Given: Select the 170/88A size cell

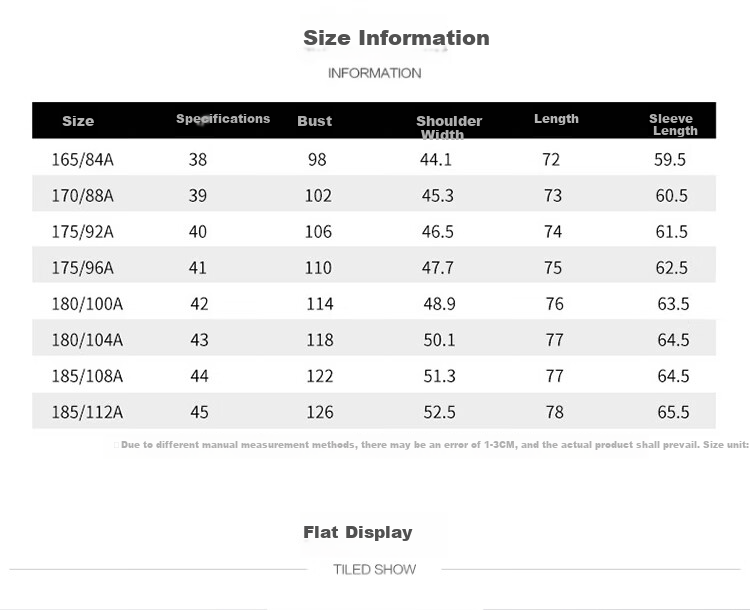Looking at the screenshot, I should (x=83, y=196).
